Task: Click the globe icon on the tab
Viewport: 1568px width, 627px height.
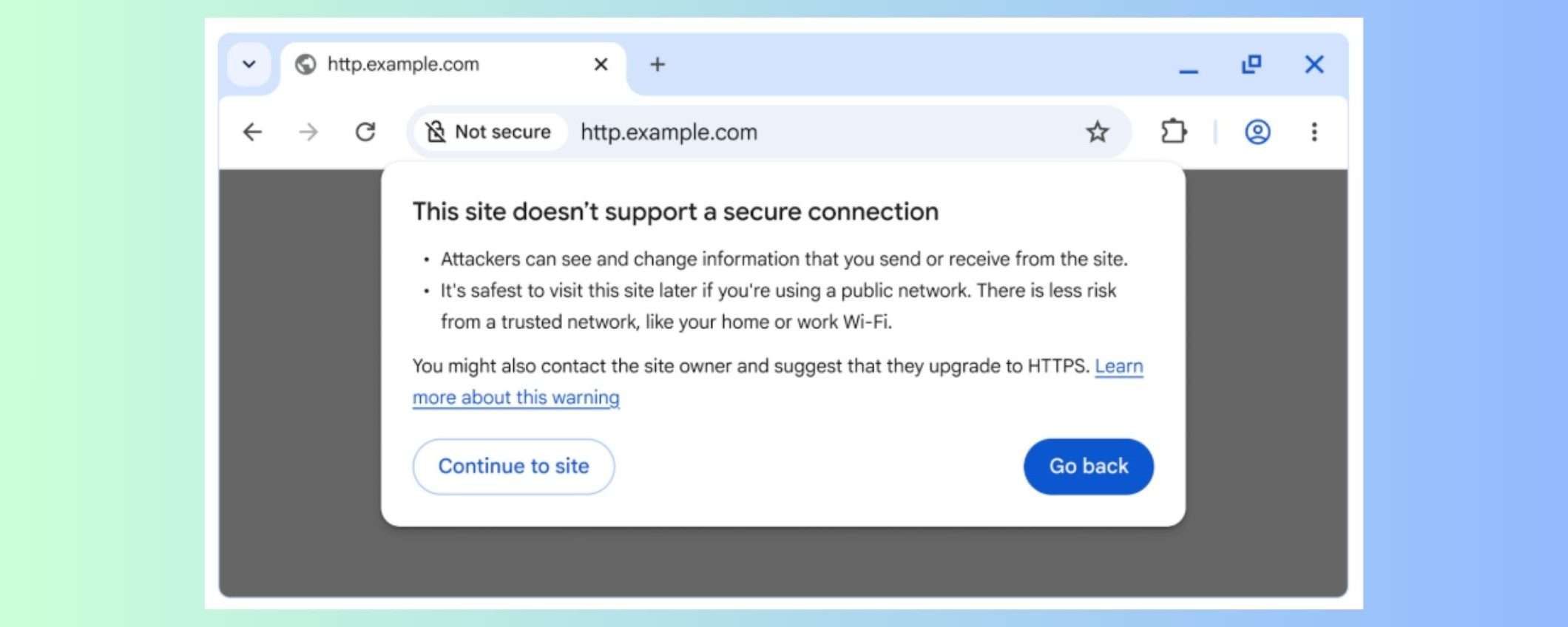Action: click(x=305, y=64)
